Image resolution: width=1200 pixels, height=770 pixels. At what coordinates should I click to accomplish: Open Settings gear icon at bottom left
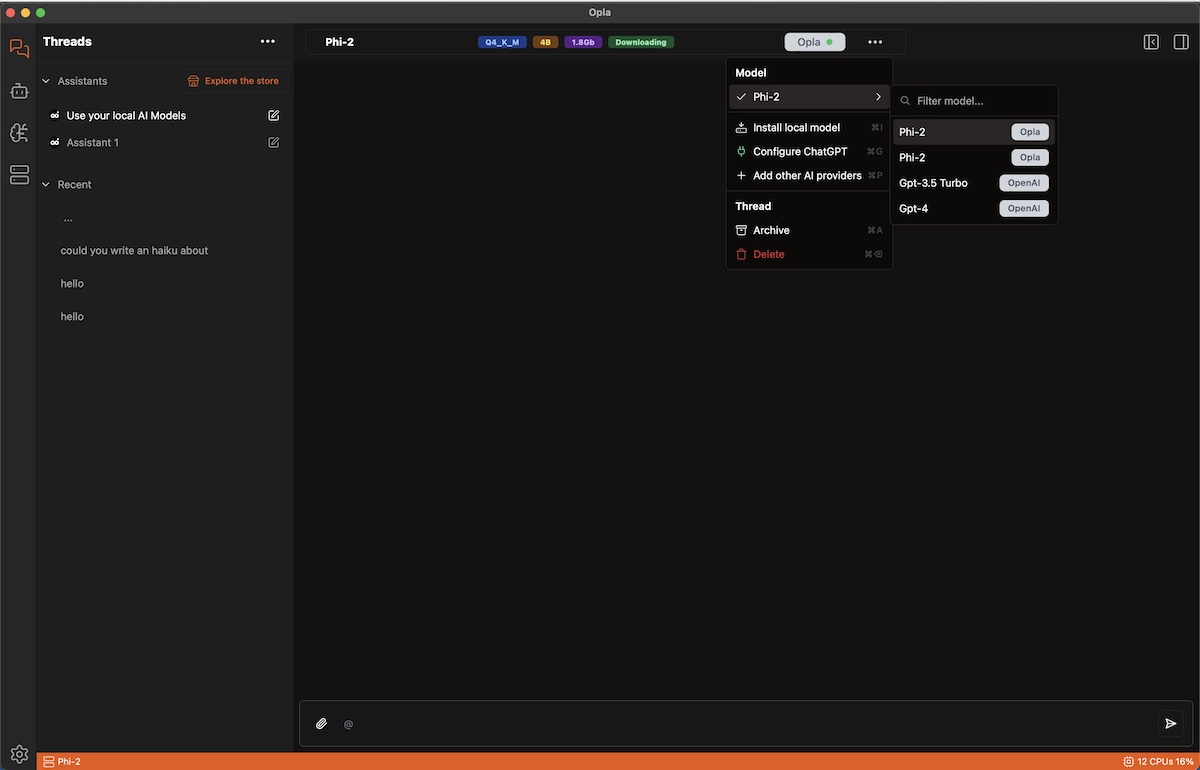[x=18, y=753]
